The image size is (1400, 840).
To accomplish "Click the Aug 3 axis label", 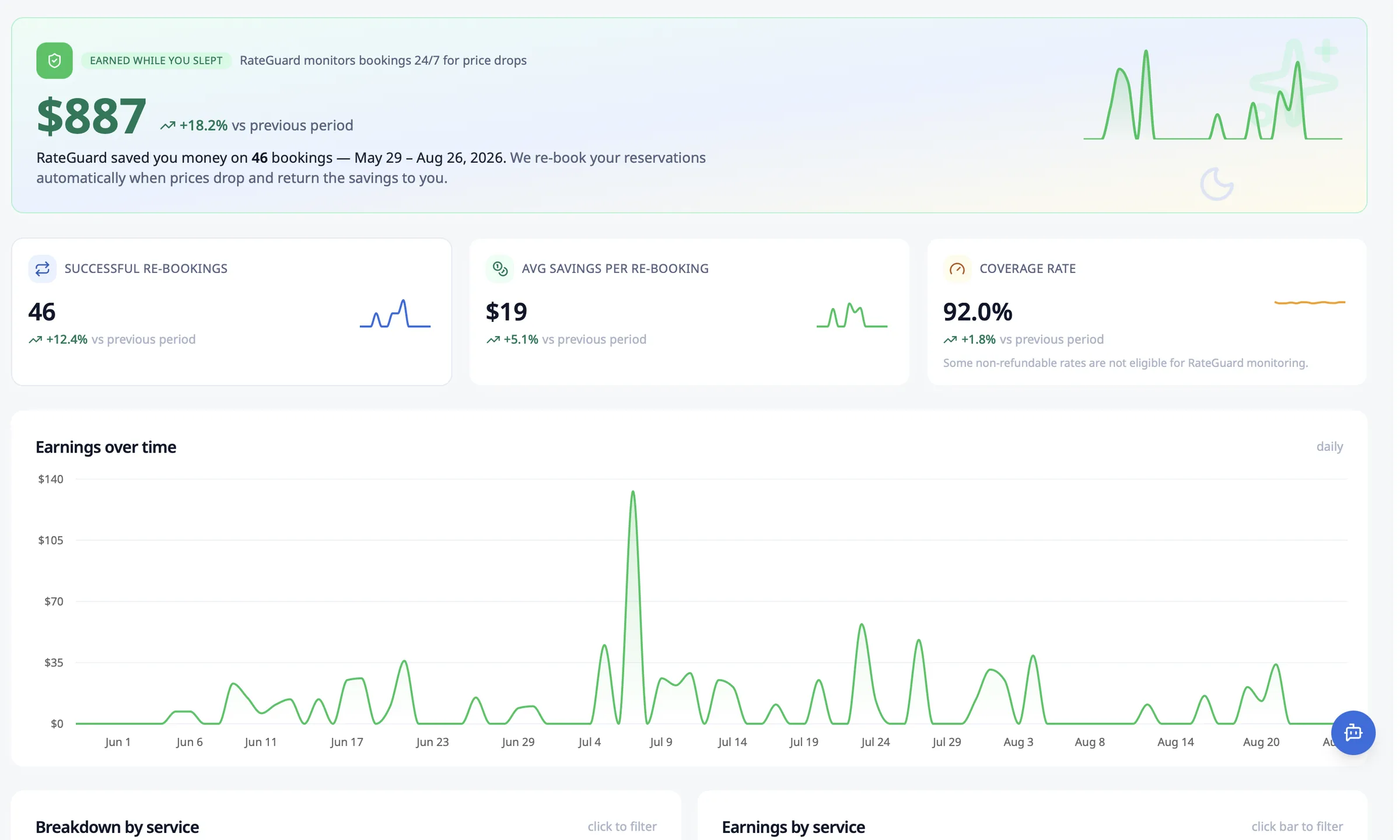I will tap(1018, 742).
